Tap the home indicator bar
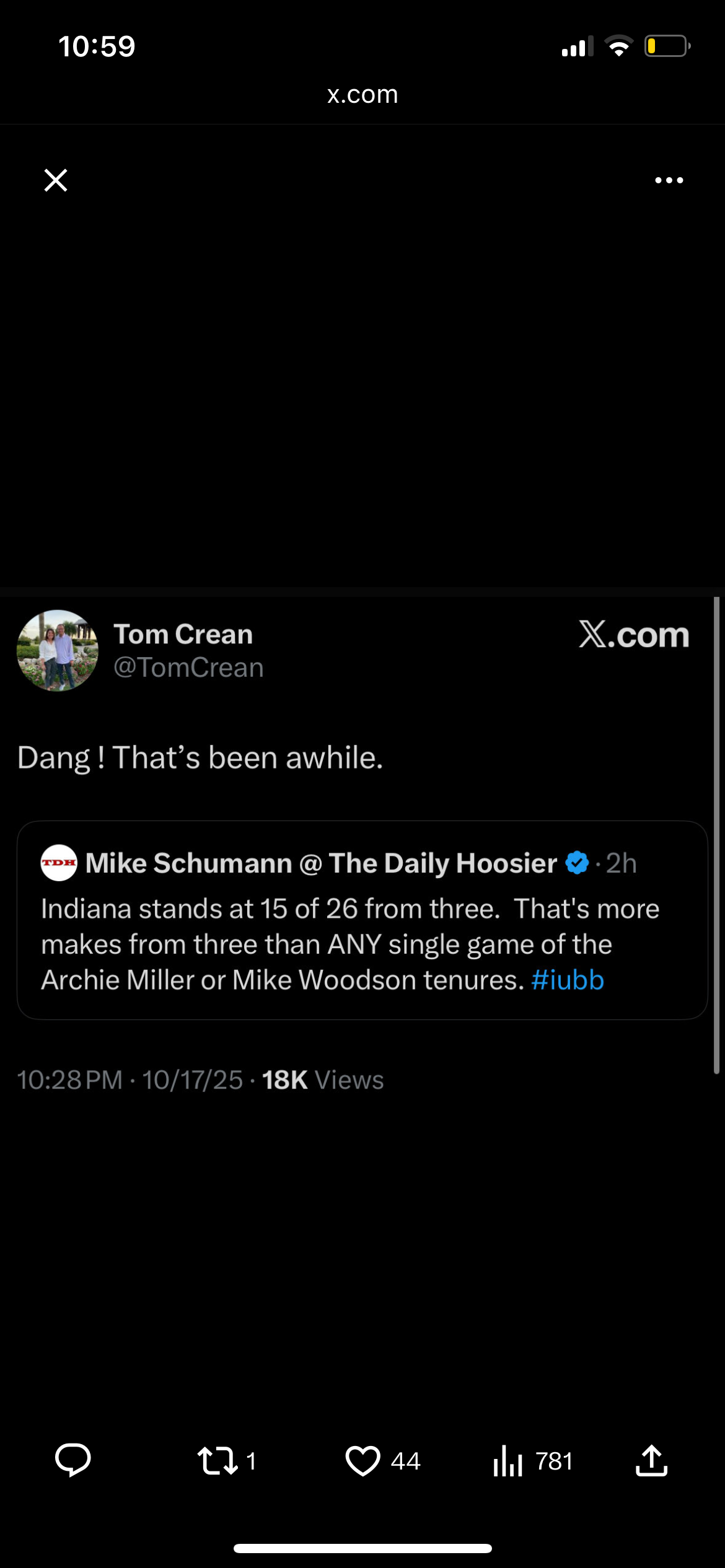 coord(362,1548)
